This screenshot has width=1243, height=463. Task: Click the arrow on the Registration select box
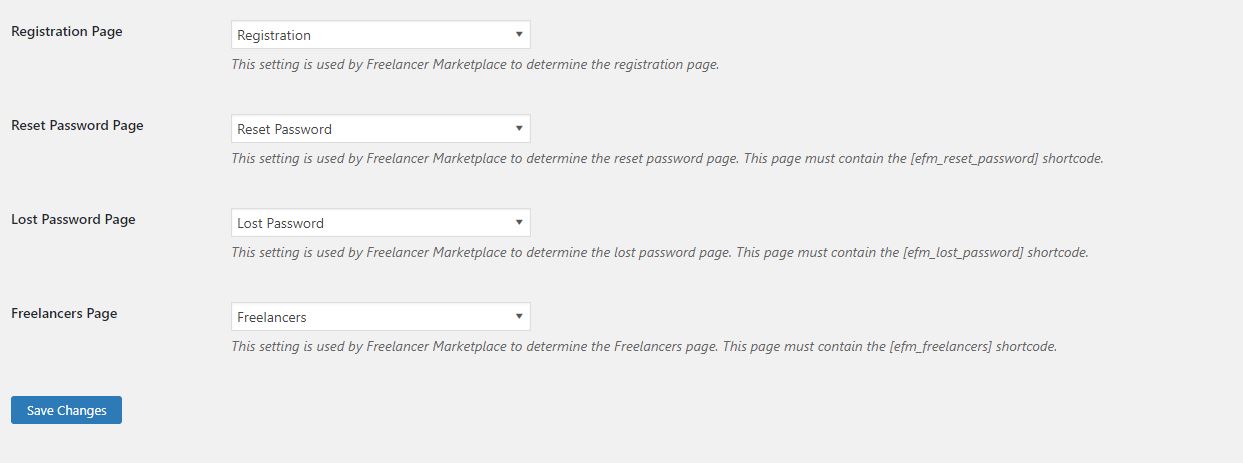click(519, 35)
